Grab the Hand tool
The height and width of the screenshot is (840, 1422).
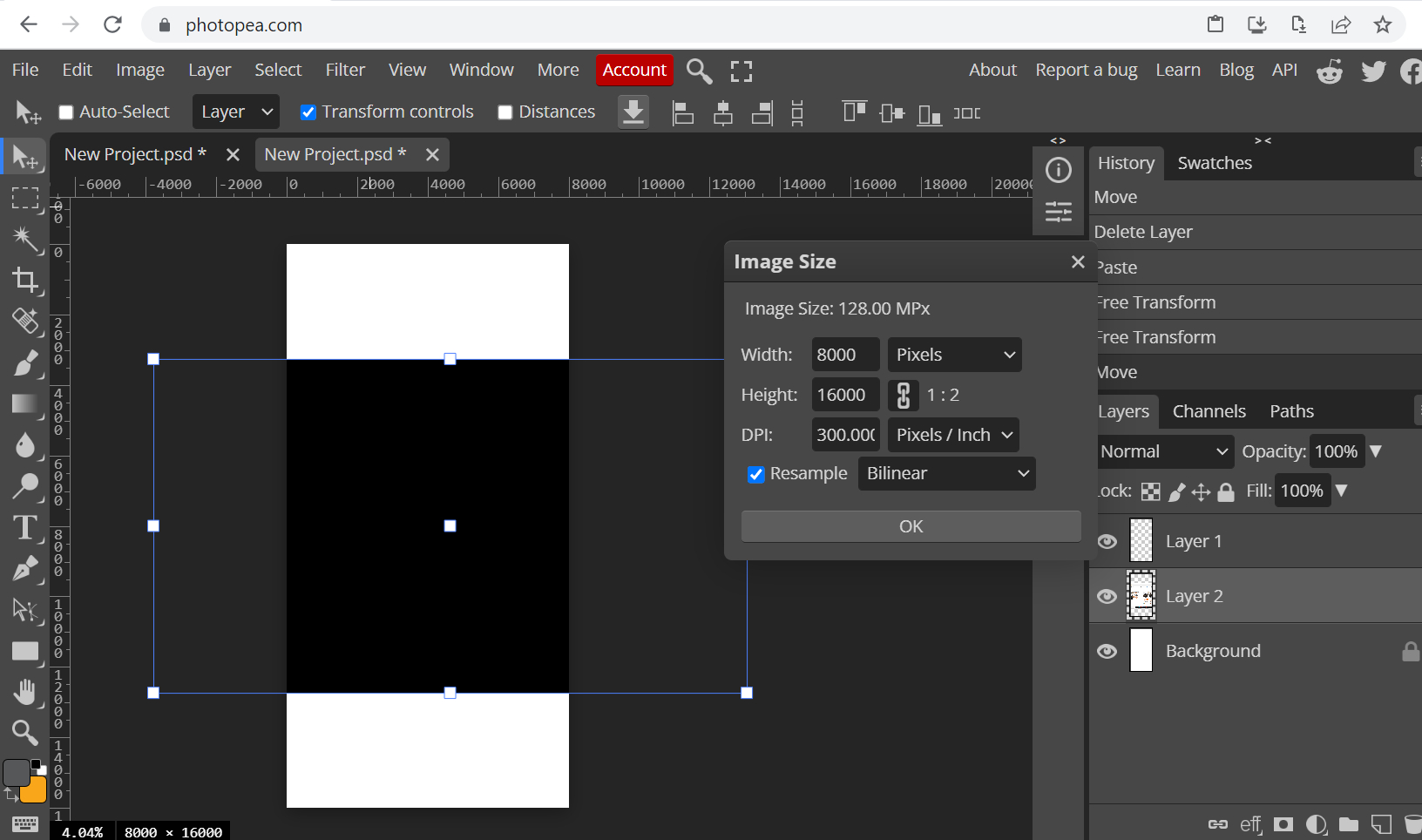25,692
